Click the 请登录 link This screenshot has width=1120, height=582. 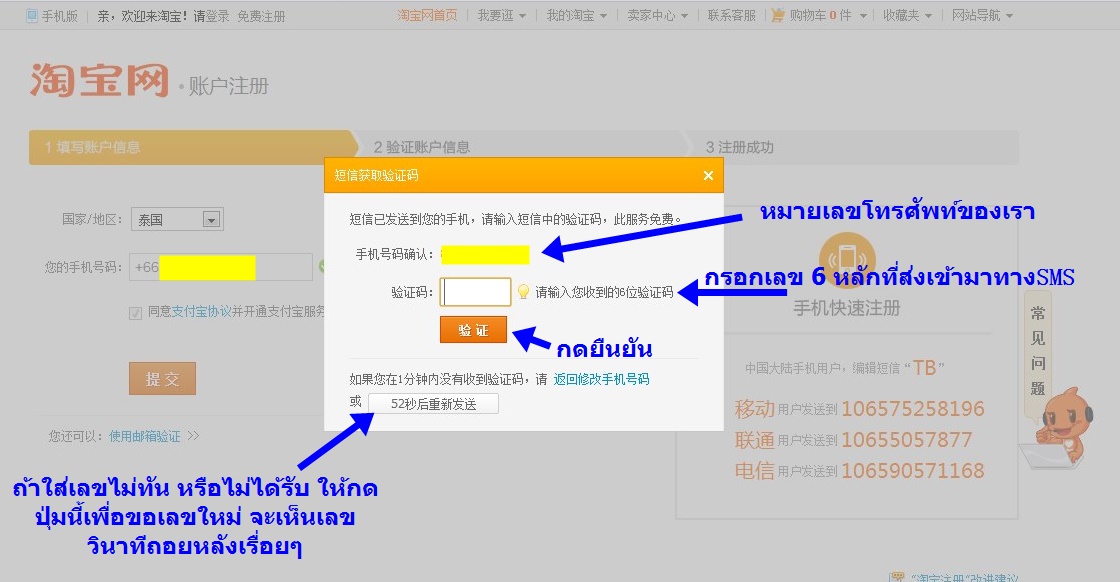[211, 16]
